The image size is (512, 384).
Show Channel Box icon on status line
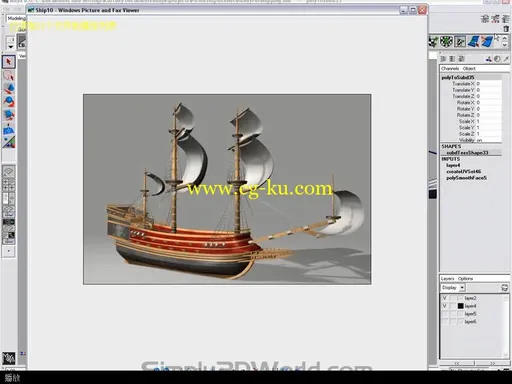click(506, 19)
